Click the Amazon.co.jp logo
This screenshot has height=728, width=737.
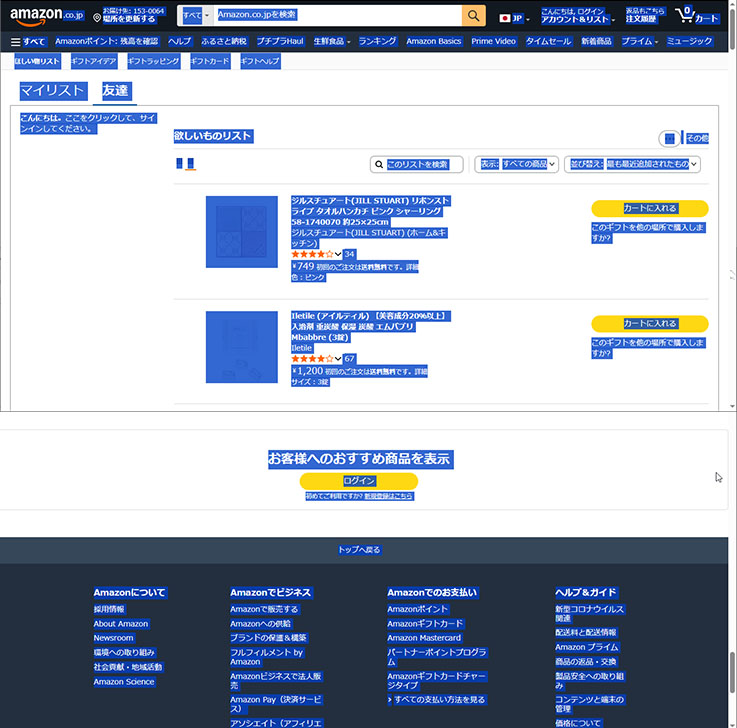pos(47,16)
